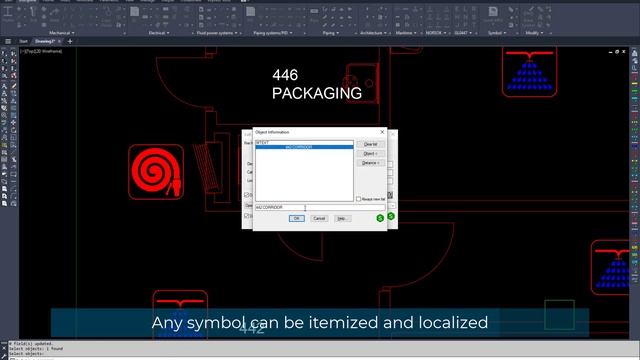Click large sheet icon in Electrical panel

pos(134,12)
